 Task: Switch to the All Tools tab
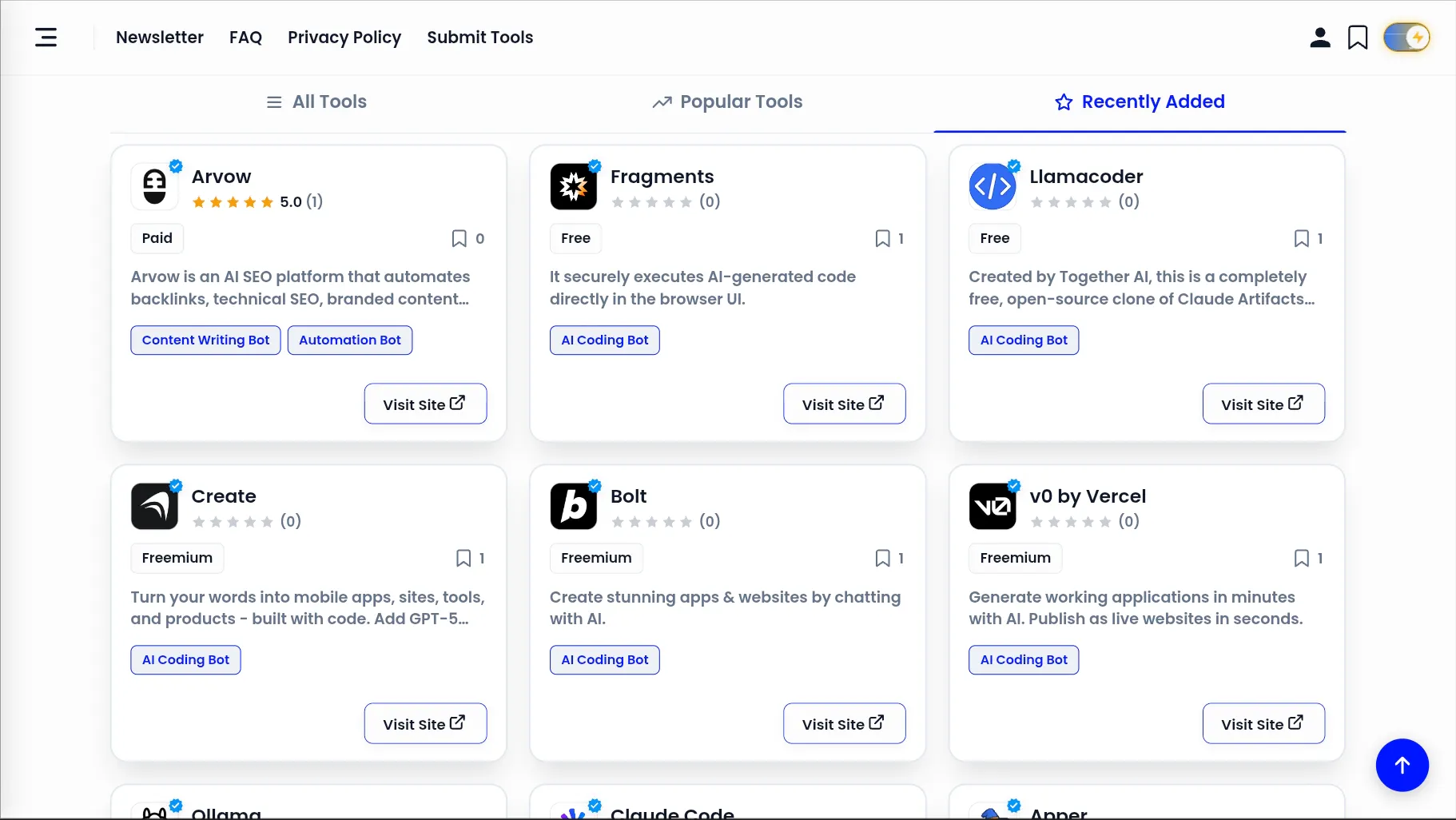click(x=316, y=102)
